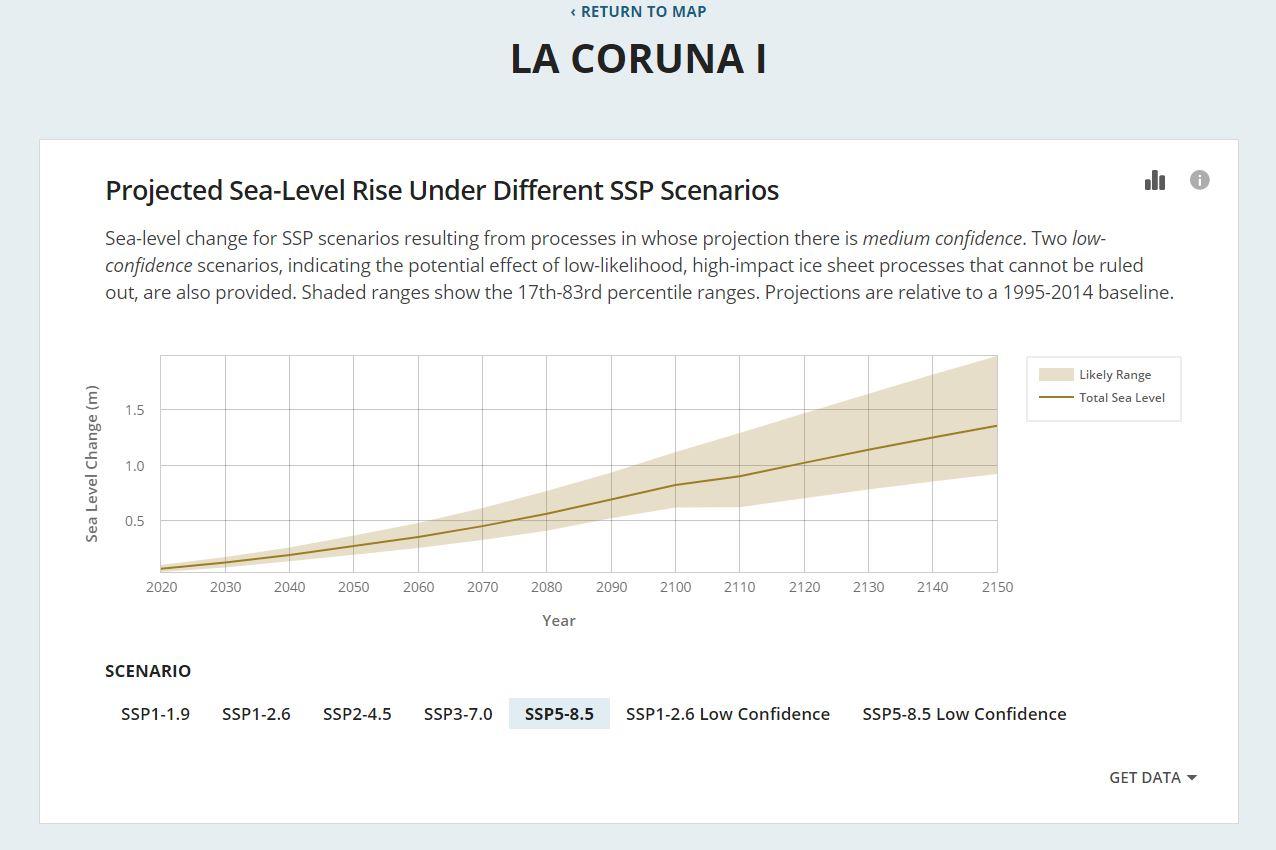
Task: Select the SSP1-2.6 scenario
Action: 256,714
